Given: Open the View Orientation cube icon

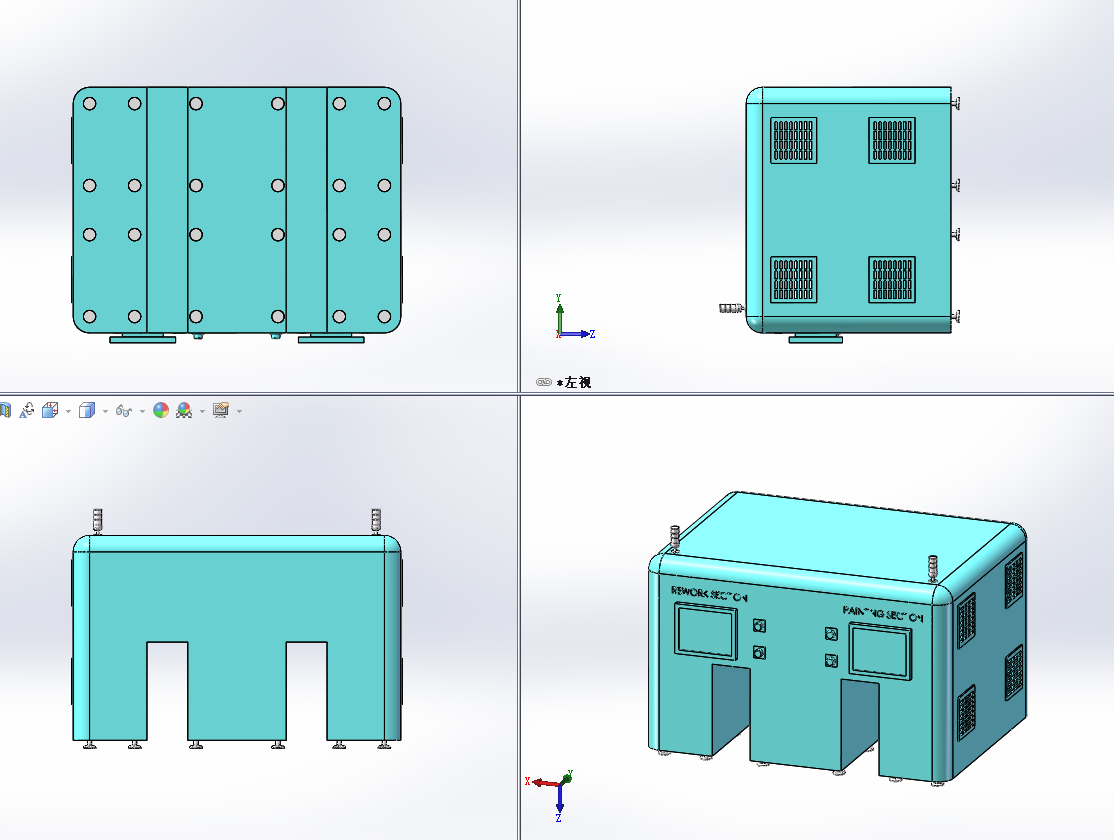Looking at the screenshot, I should (50, 411).
